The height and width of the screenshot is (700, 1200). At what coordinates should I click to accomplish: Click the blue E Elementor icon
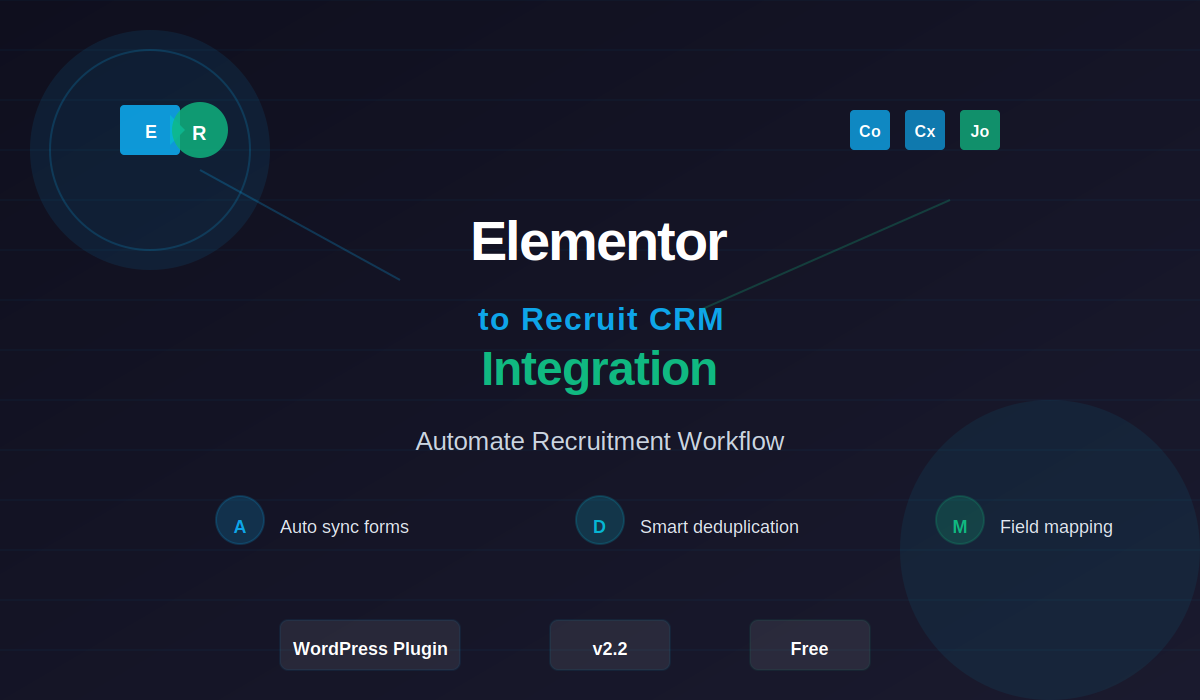pyautogui.click(x=150, y=130)
